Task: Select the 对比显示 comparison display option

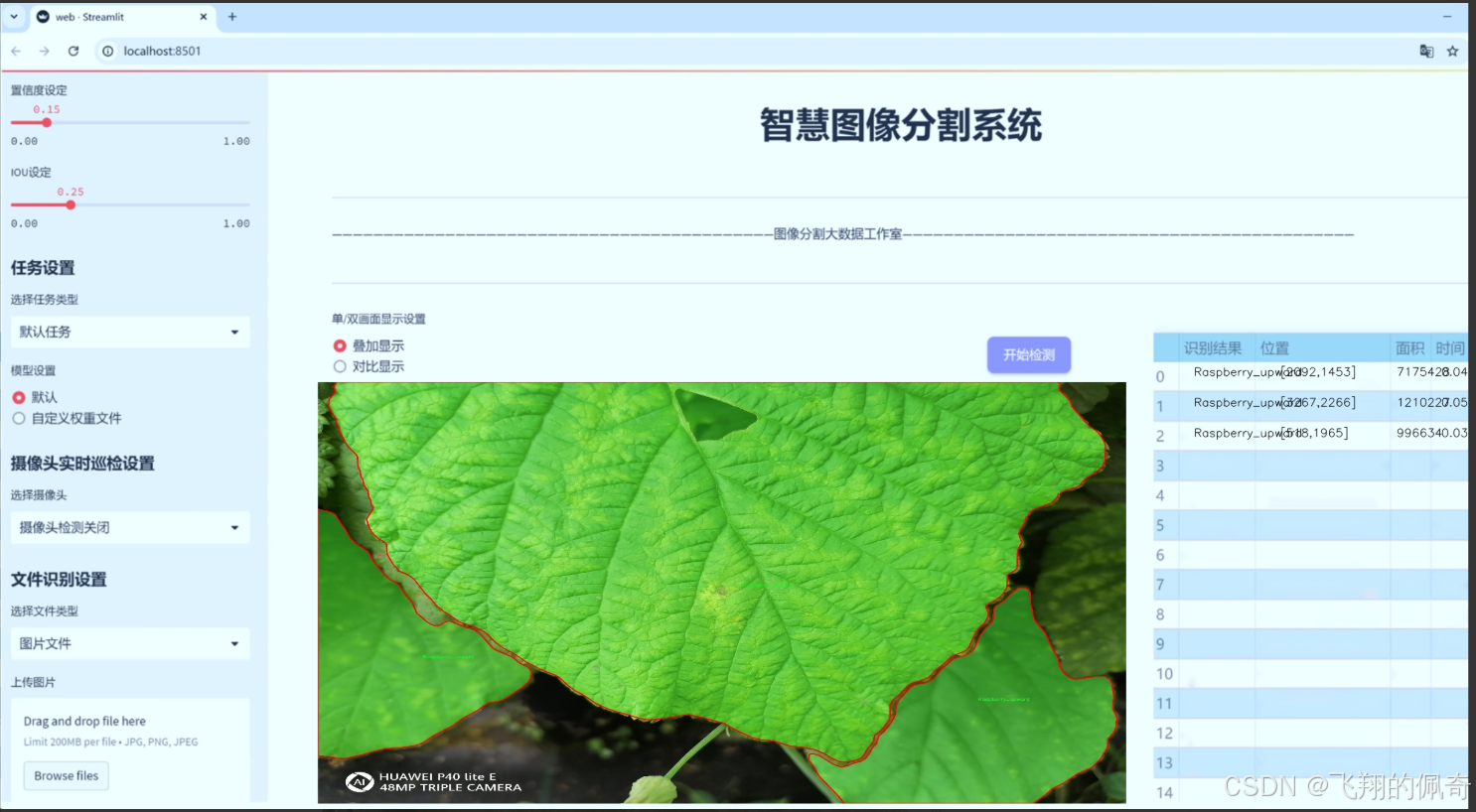Action: (369, 366)
